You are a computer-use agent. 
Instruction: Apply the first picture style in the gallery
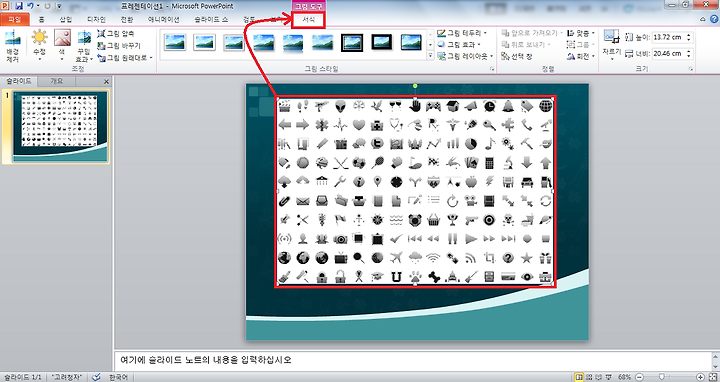(175, 42)
